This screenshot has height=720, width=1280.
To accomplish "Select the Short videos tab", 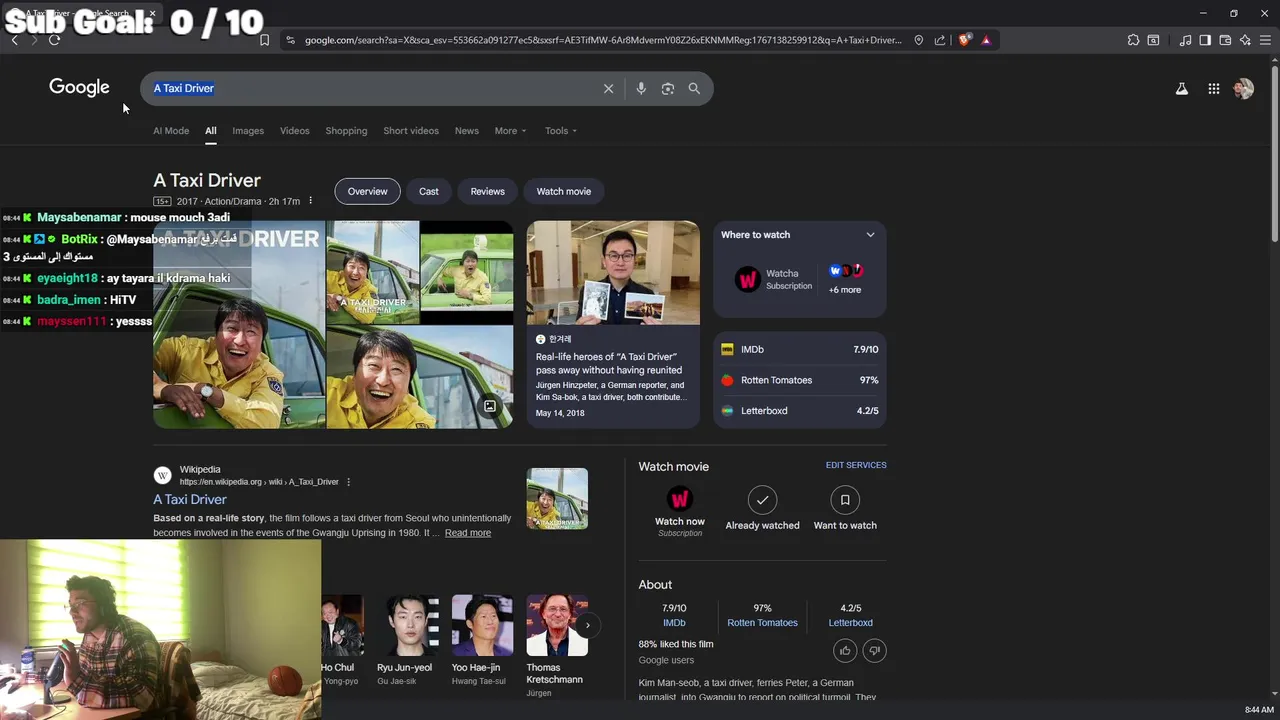I will click(x=411, y=131).
